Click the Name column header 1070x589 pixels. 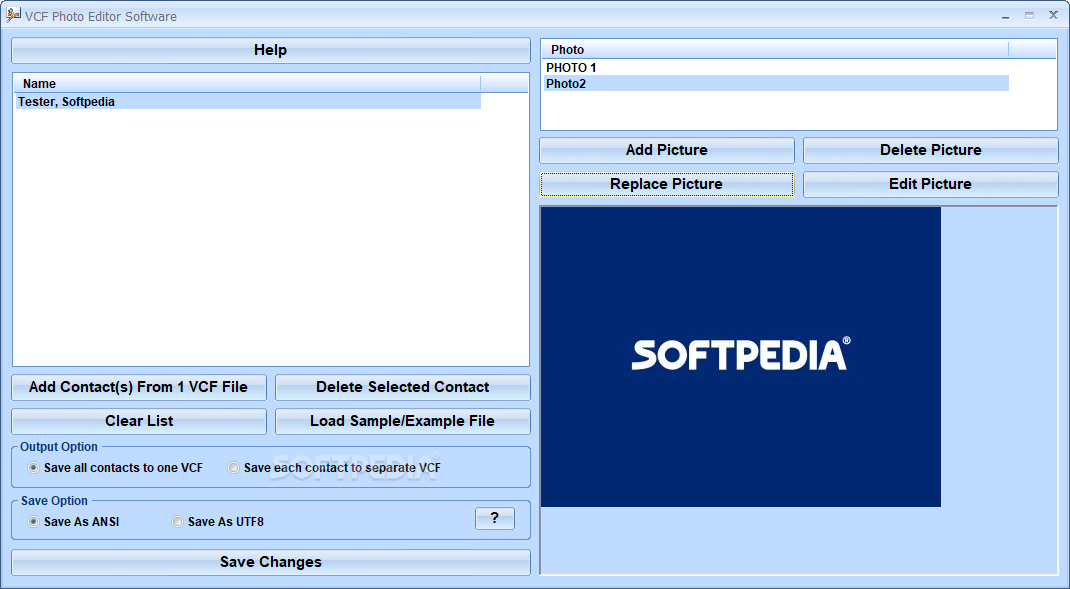tap(248, 83)
